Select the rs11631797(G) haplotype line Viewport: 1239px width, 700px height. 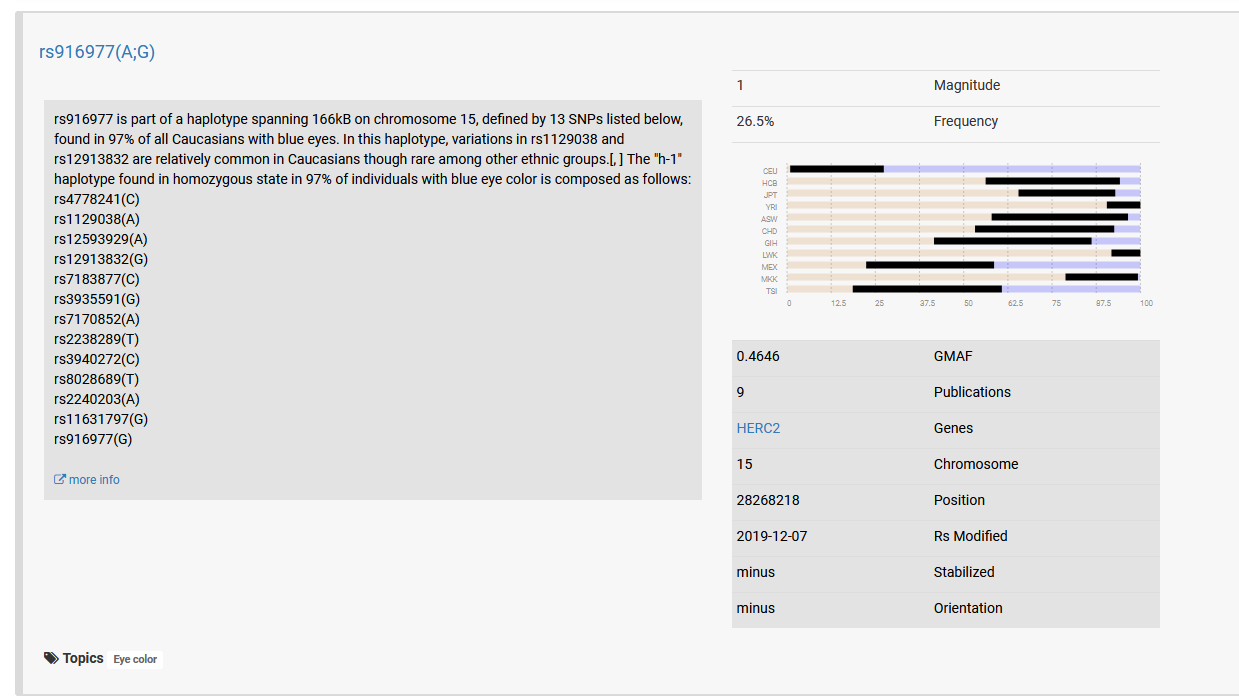point(101,419)
